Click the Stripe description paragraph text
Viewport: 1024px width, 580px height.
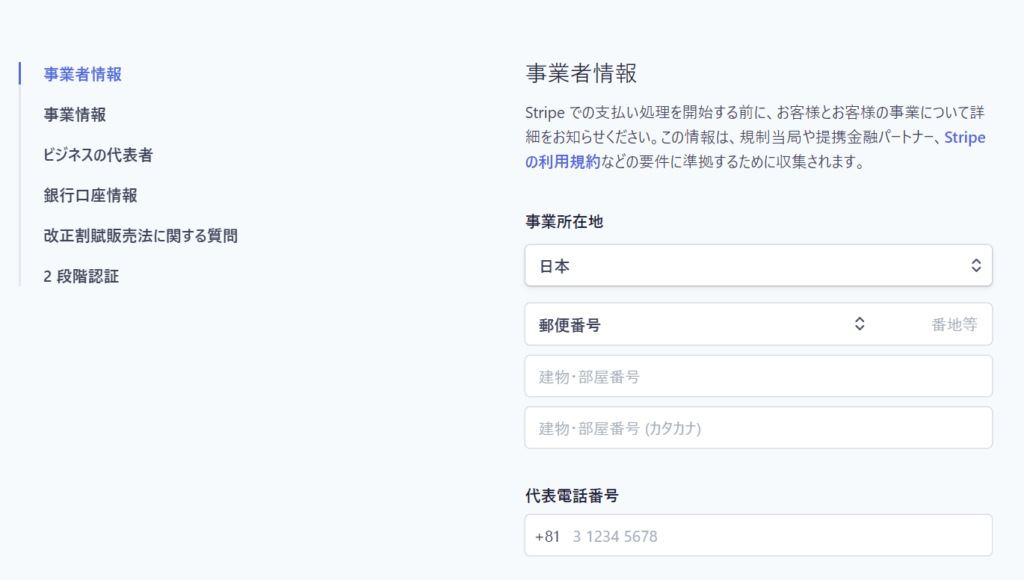(756, 137)
